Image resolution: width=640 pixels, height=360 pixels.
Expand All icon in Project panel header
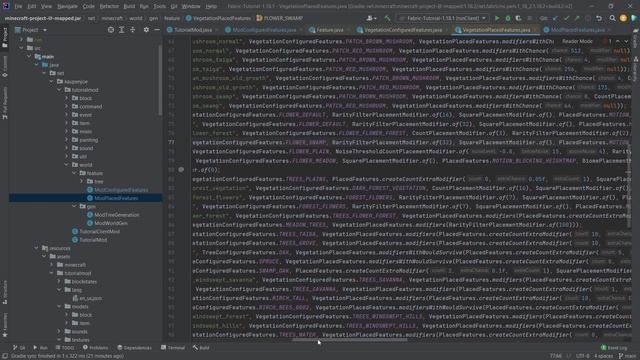pyautogui.click(x=122, y=30)
